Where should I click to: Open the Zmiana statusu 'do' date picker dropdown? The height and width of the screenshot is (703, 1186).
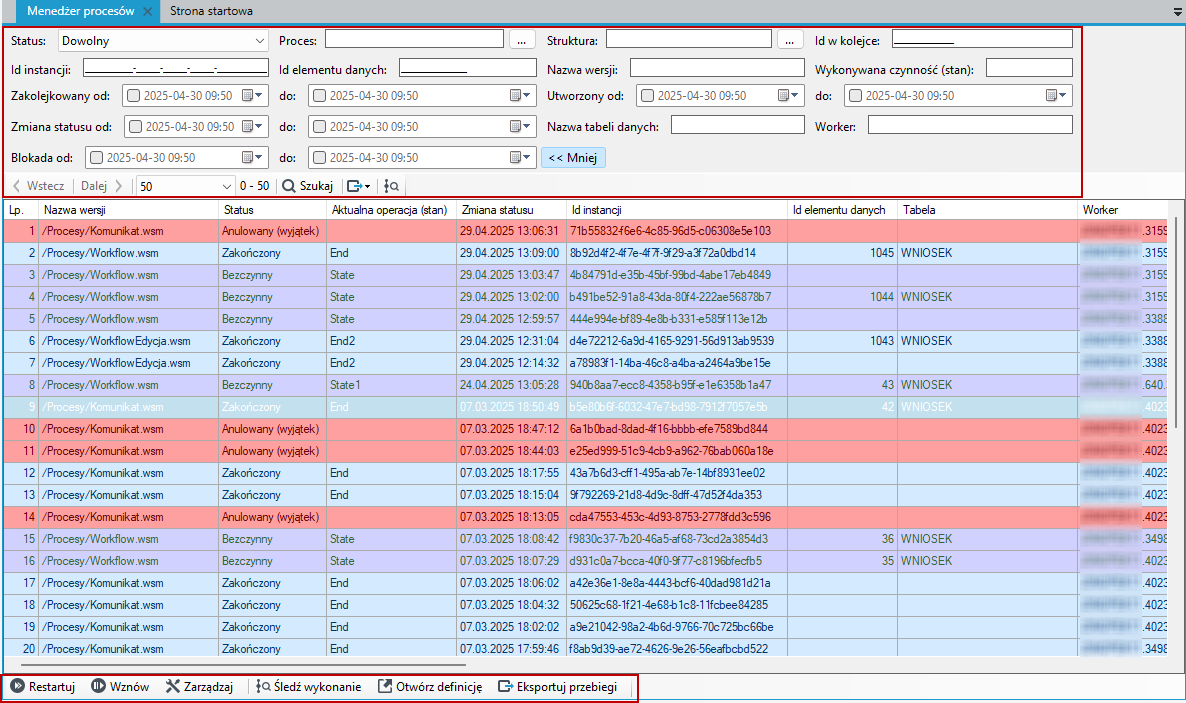[520, 126]
